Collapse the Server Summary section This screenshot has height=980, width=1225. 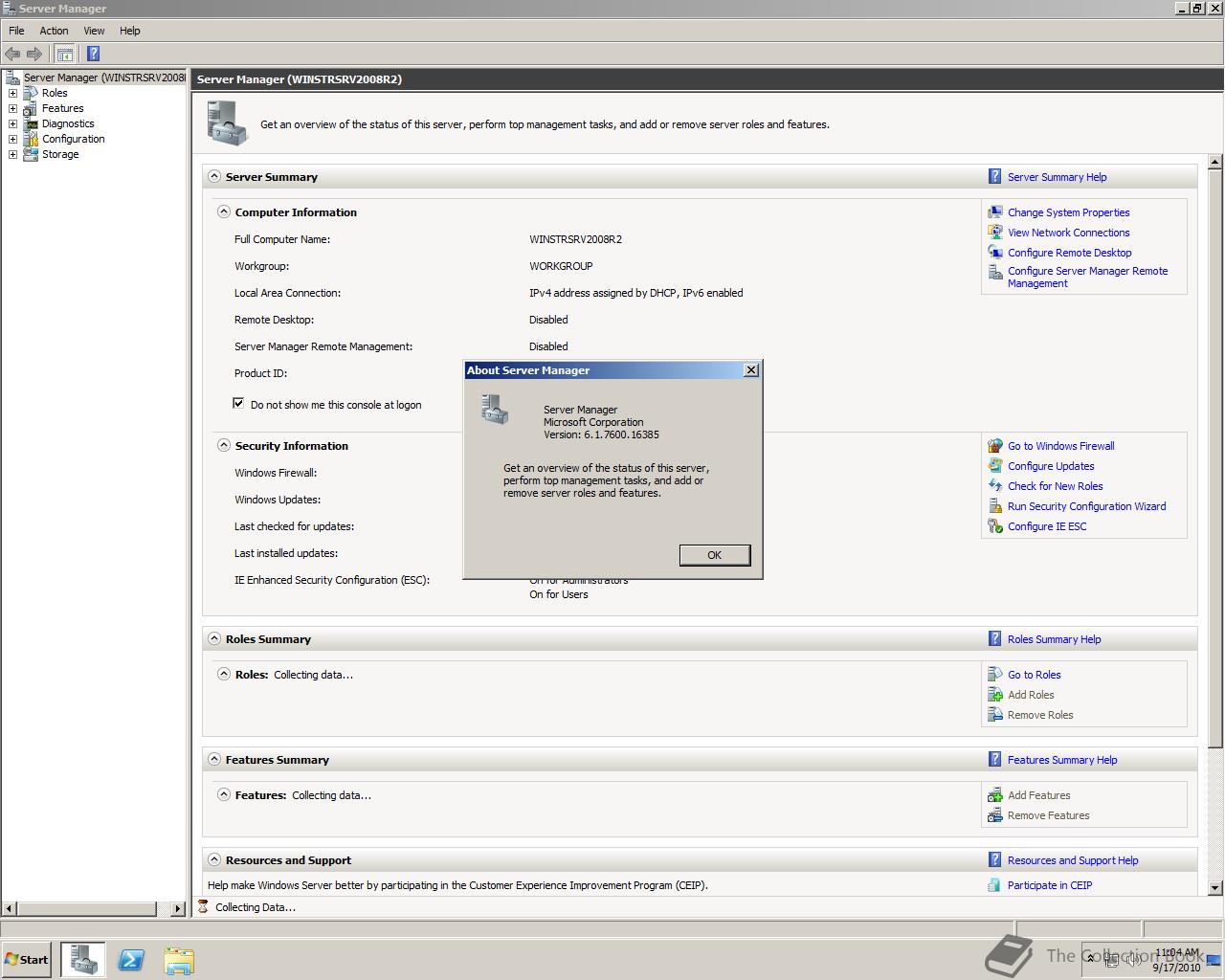(x=214, y=176)
